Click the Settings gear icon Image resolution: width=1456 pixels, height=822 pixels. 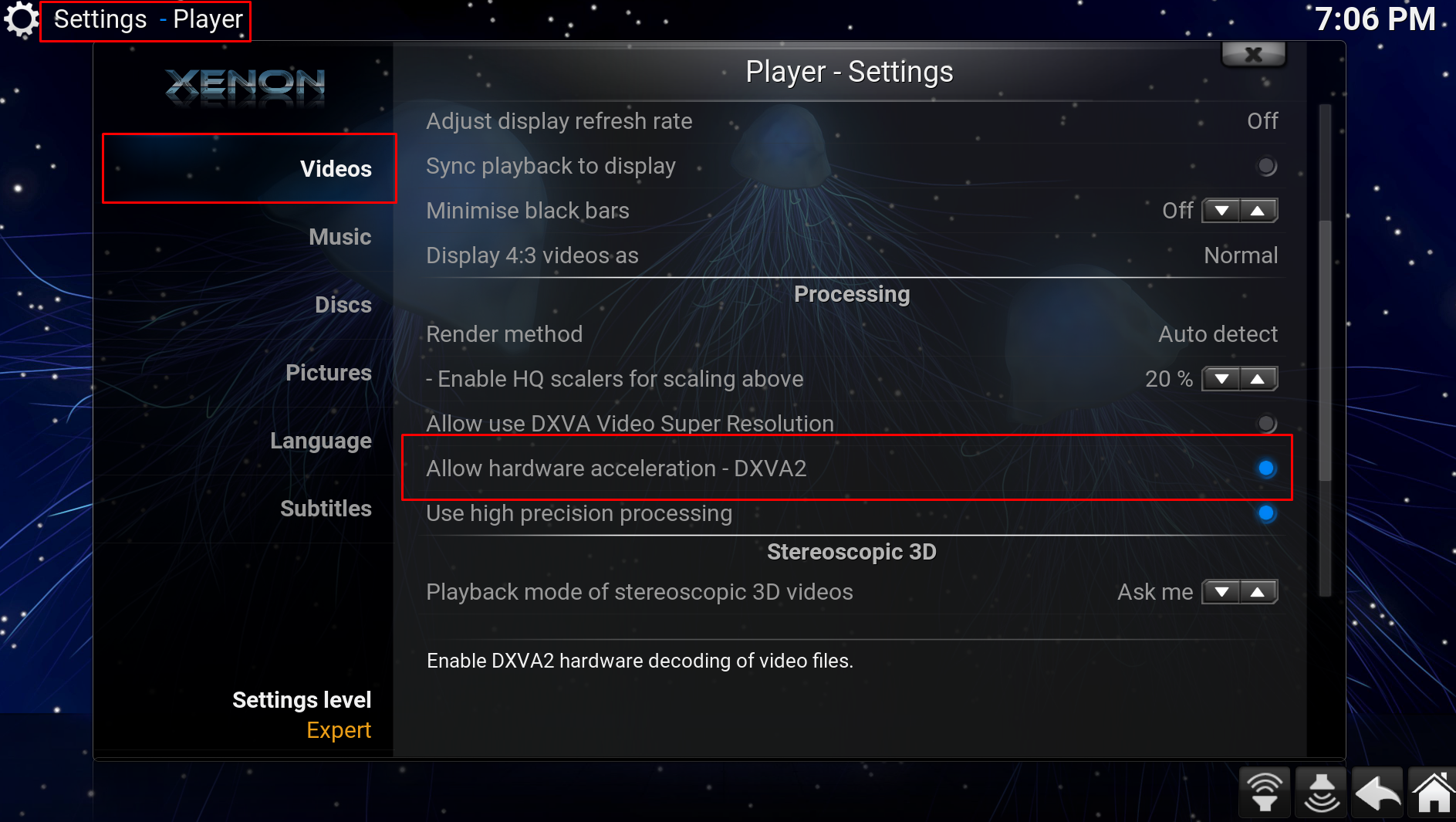click(21, 19)
